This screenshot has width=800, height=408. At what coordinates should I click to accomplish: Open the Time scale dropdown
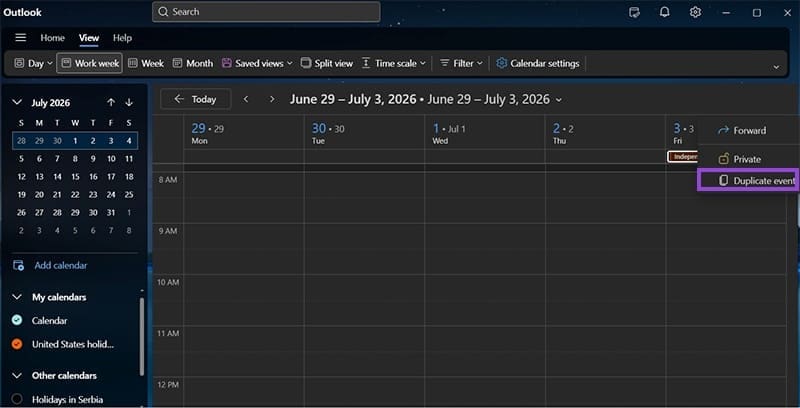393,63
